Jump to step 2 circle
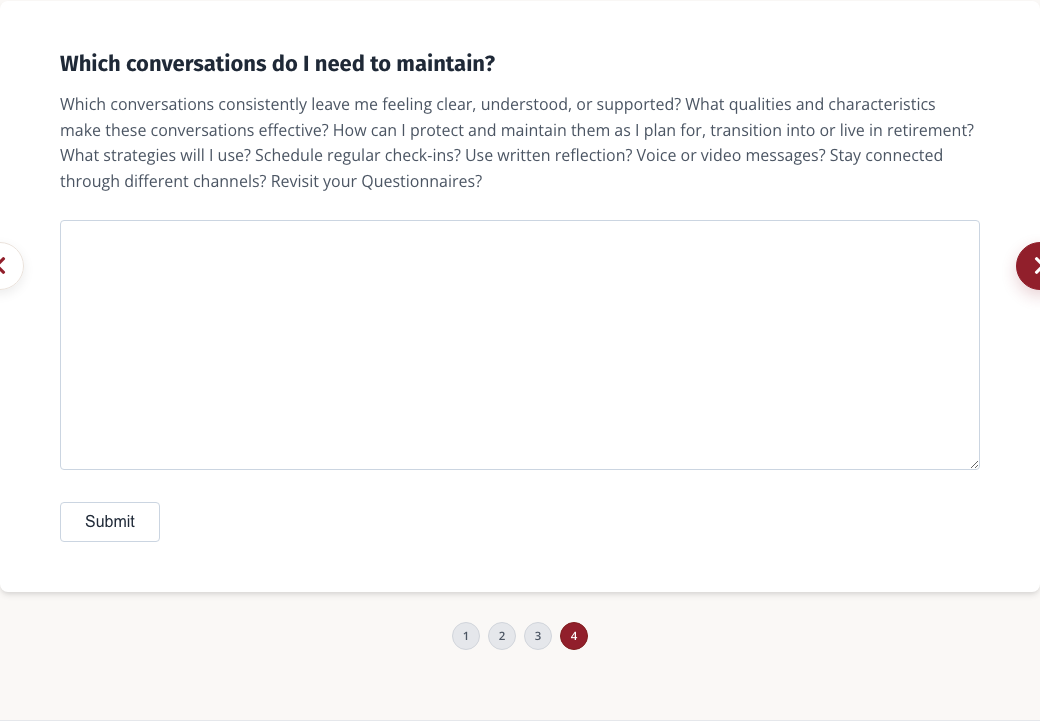 [x=502, y=636]
